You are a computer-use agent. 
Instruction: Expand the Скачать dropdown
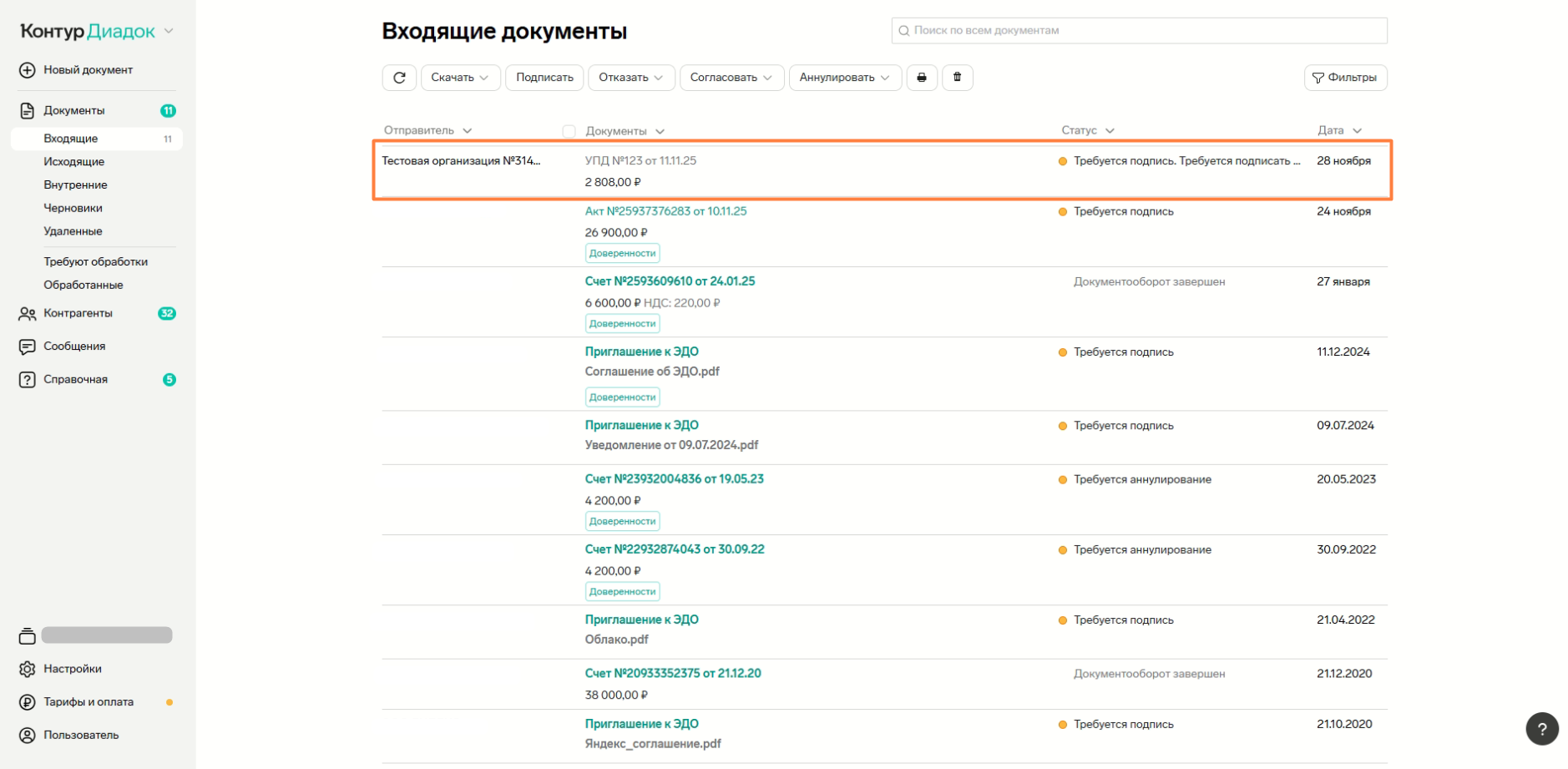(x=460, y=78)
